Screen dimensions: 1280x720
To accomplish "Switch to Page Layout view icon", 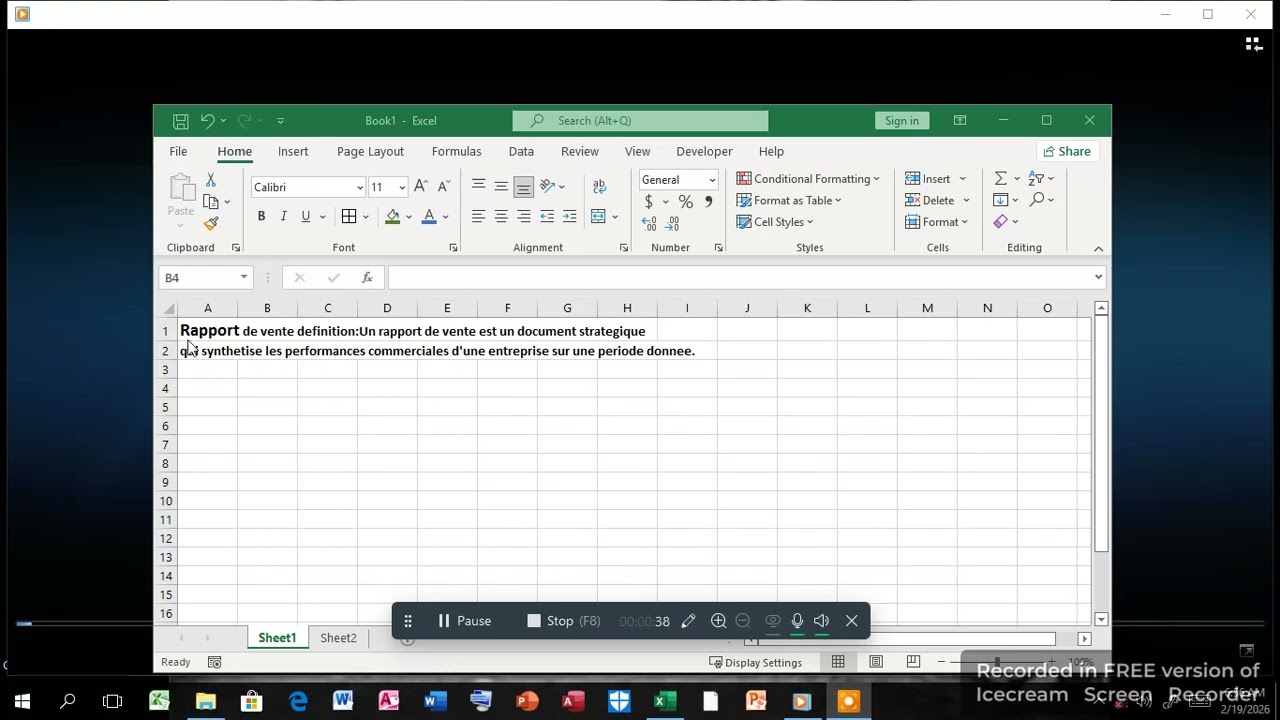I will pos(876,662).
